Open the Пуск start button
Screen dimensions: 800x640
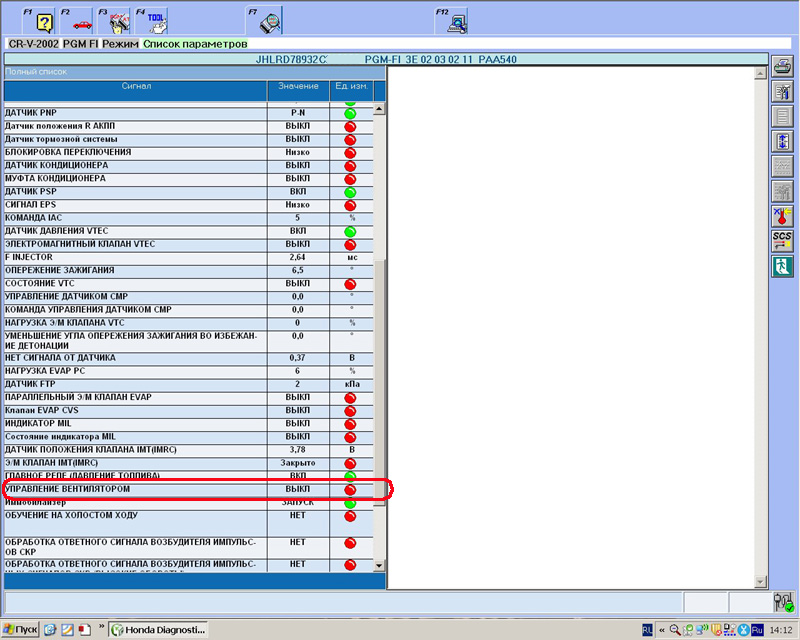tap(20, 630)
